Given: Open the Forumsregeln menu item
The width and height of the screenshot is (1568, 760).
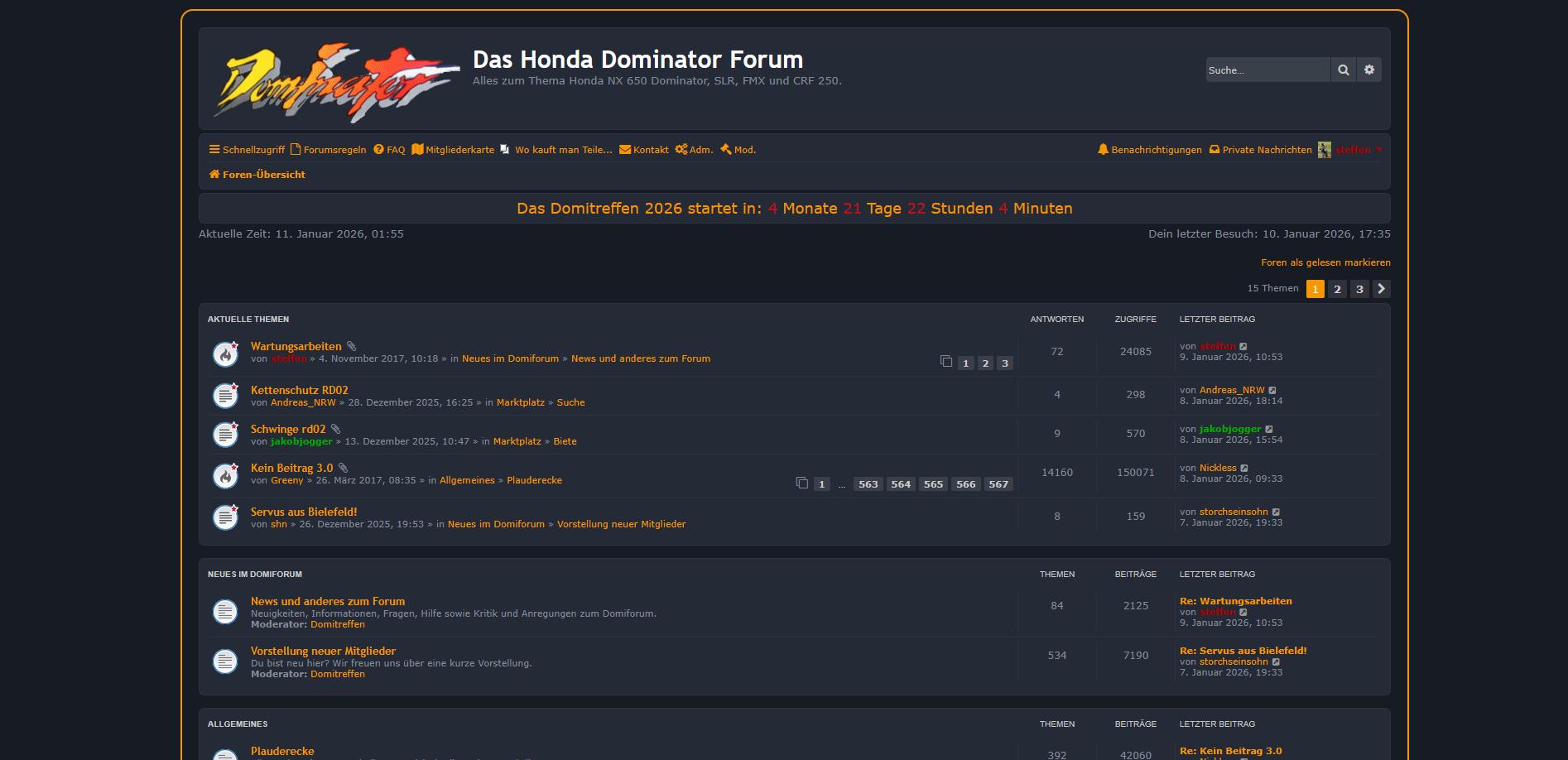Looking at the screenshot, I should [x=328, y=150].
